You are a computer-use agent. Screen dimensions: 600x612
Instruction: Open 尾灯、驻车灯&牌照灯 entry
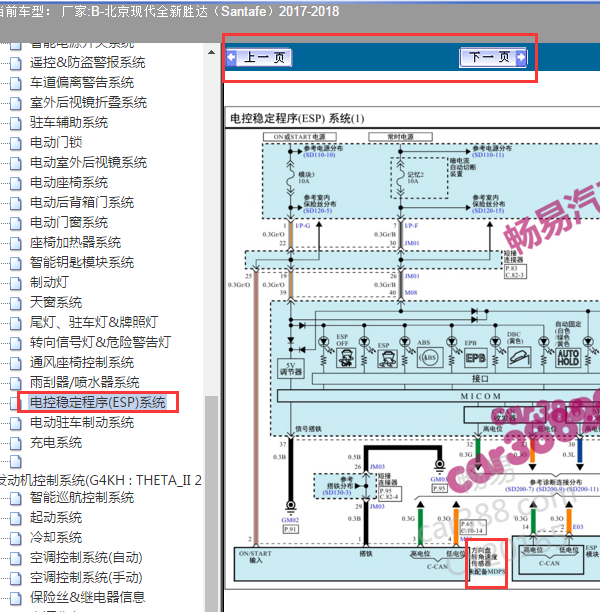[x=94, y=322]
